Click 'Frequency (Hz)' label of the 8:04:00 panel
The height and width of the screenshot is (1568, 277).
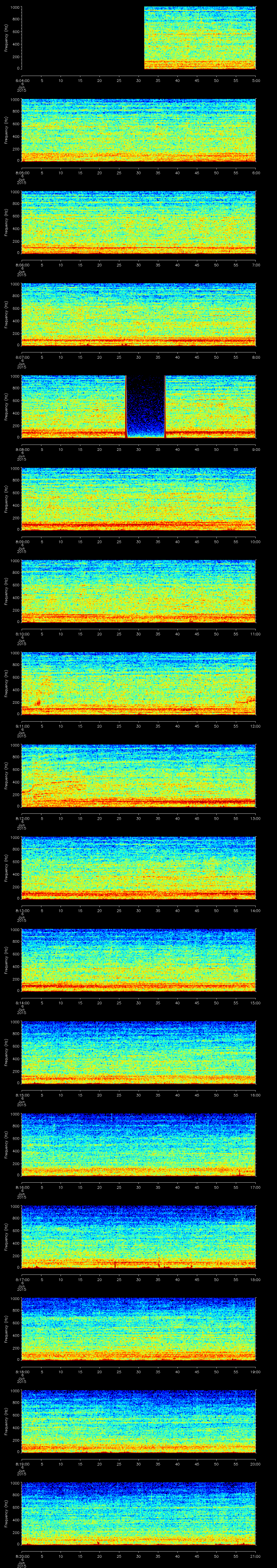(x=6, y=38)
